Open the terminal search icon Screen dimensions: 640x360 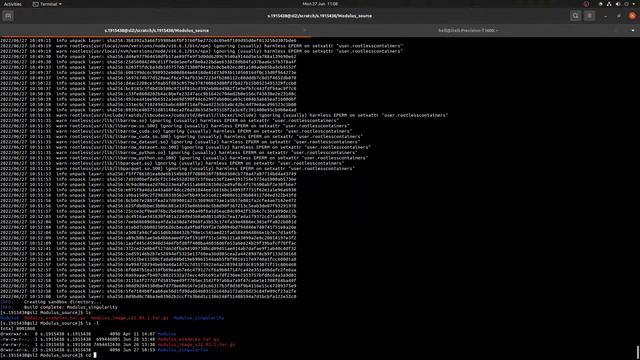(x=576, y=16)
